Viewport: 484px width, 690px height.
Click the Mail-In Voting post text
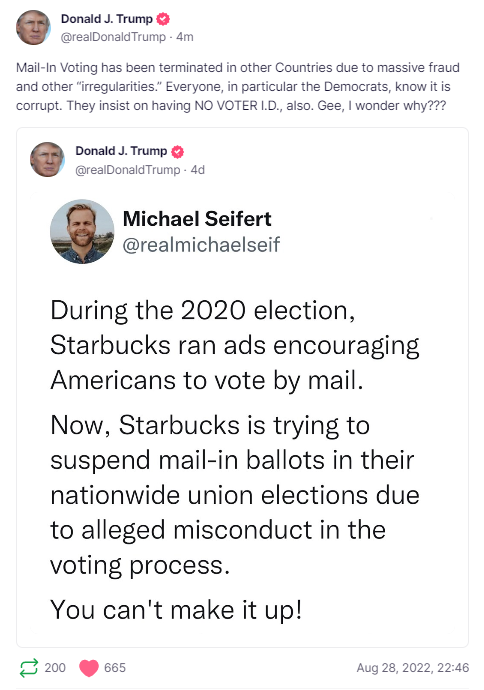click(238, 86)
